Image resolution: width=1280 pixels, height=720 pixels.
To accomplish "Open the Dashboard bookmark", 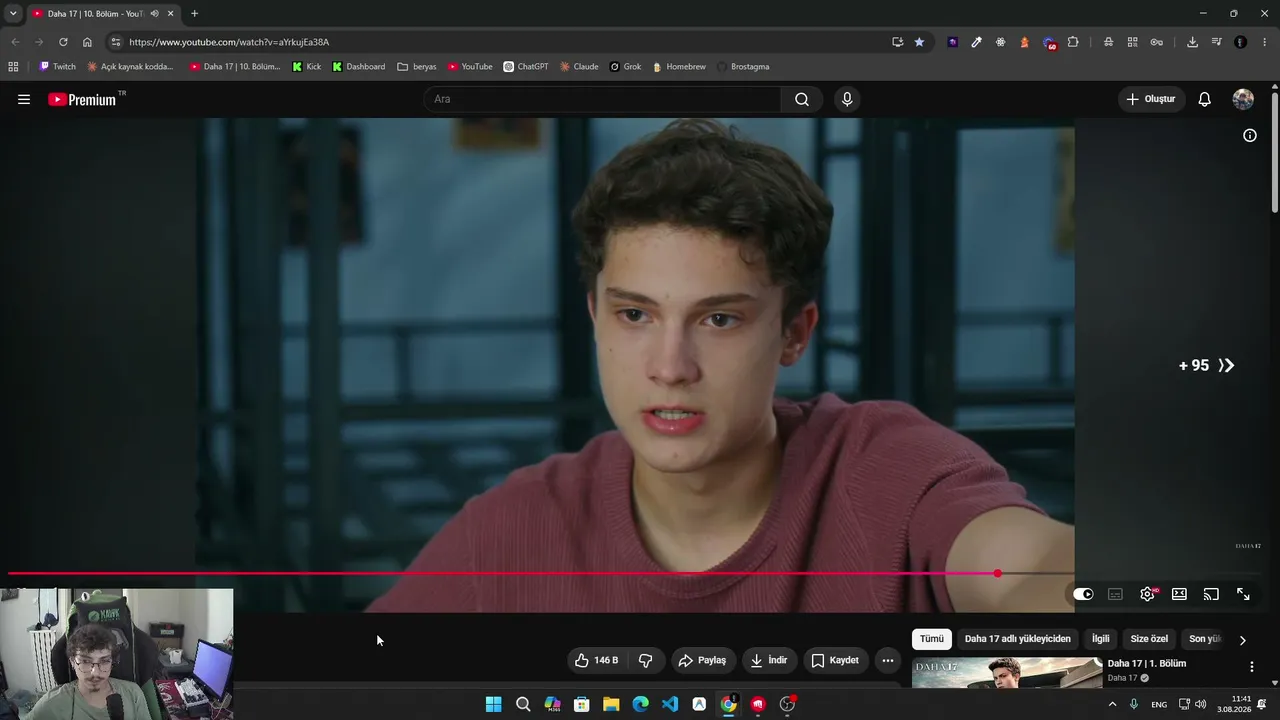I will coord(359,67).
